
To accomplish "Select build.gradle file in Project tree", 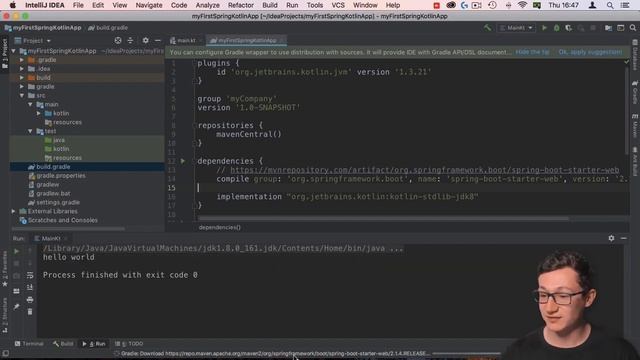I will pyautogui.click(x=53, y=167).
